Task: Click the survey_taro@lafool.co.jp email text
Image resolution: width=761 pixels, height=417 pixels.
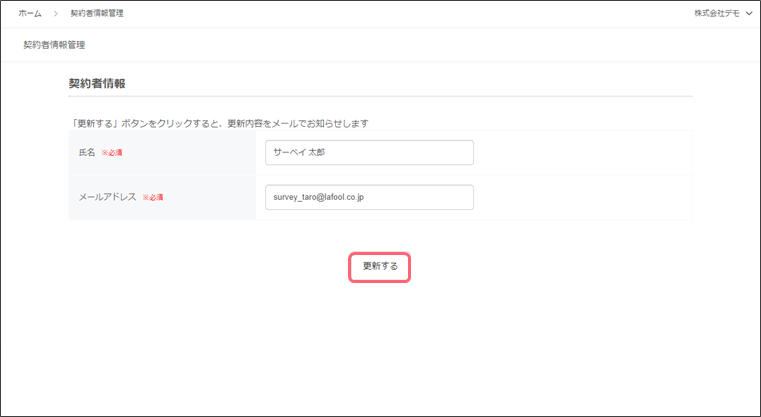Action: coord(318,197)
